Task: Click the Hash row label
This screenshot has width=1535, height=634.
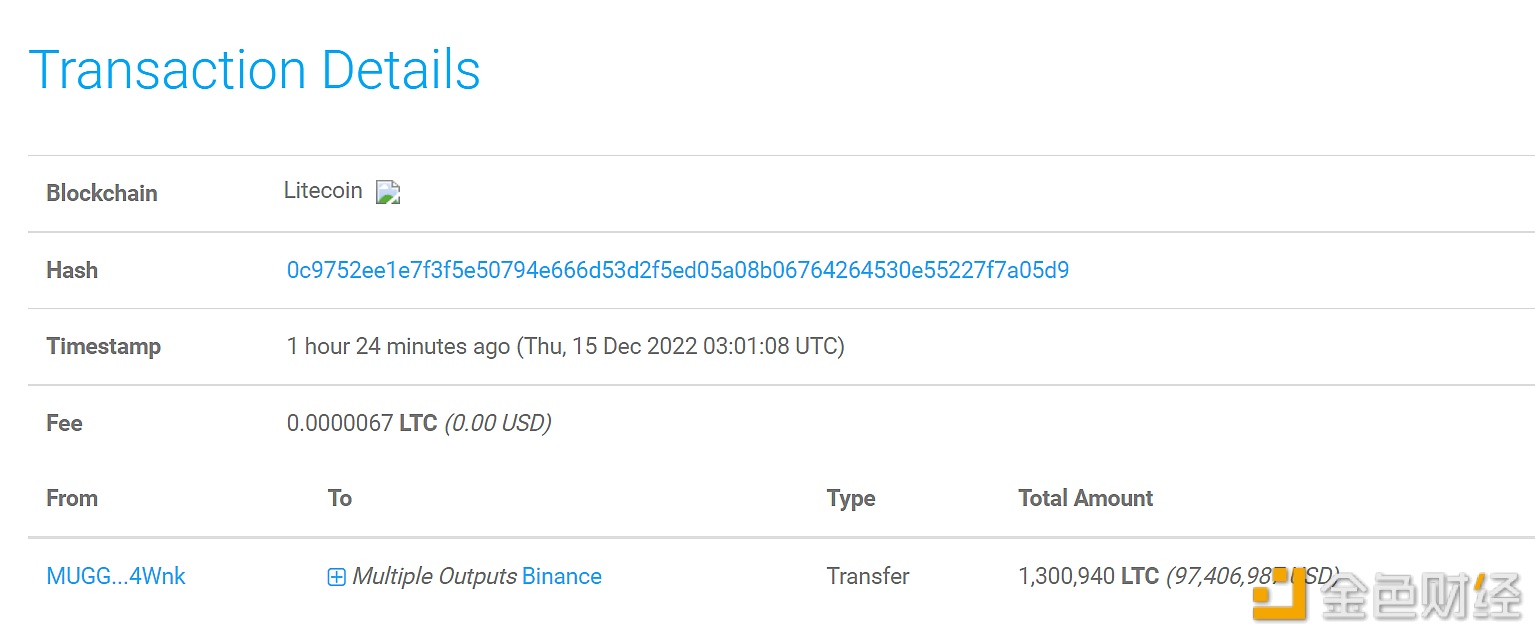Action: [72, 270]
